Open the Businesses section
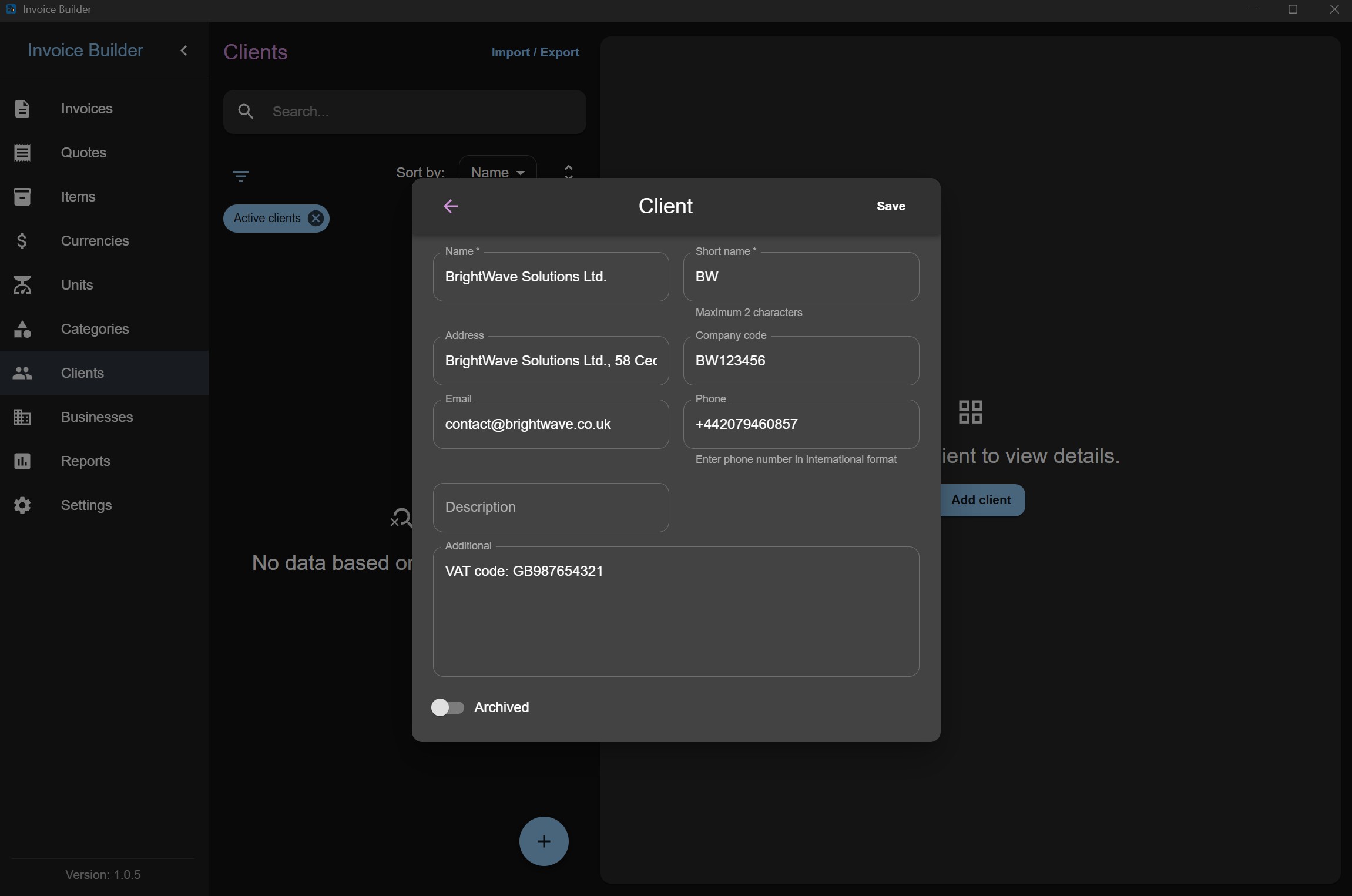The image size is (1352, 896). pos(105,417)
